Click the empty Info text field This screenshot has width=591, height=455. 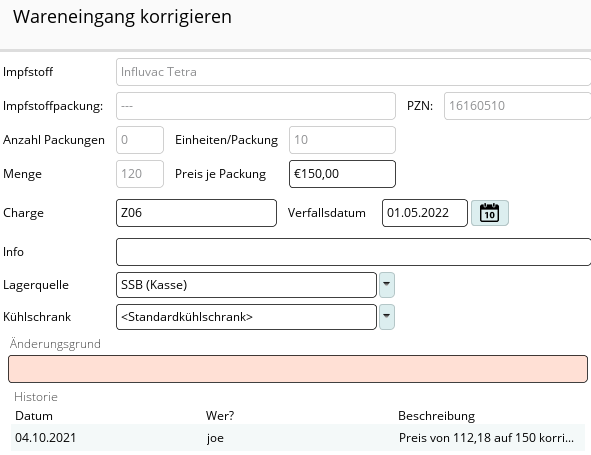point(354,252)
